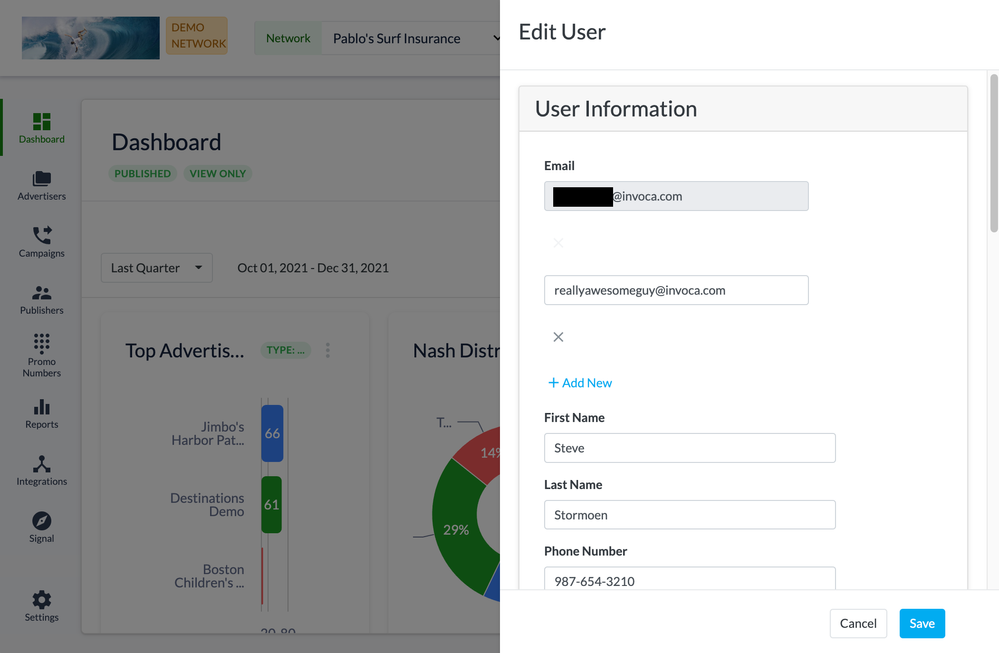Screen dimensions: 999x653
Task: Edit the Phone Number field
Action: pos(689,580)
